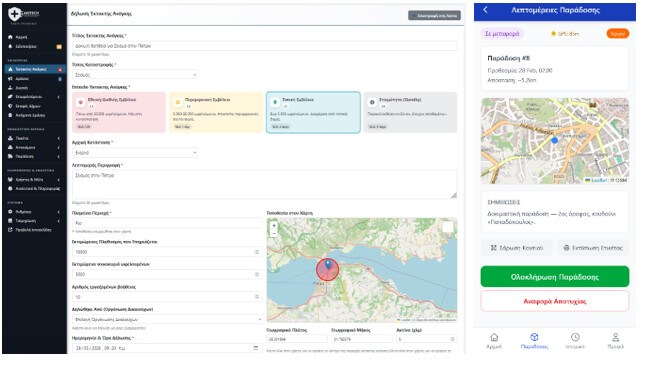Viewport: 647px width, 370px height.
Task: Select the Περιφερειακή Εμβέλεια level card
Action: pyautogui.click(x=216, y=112)
